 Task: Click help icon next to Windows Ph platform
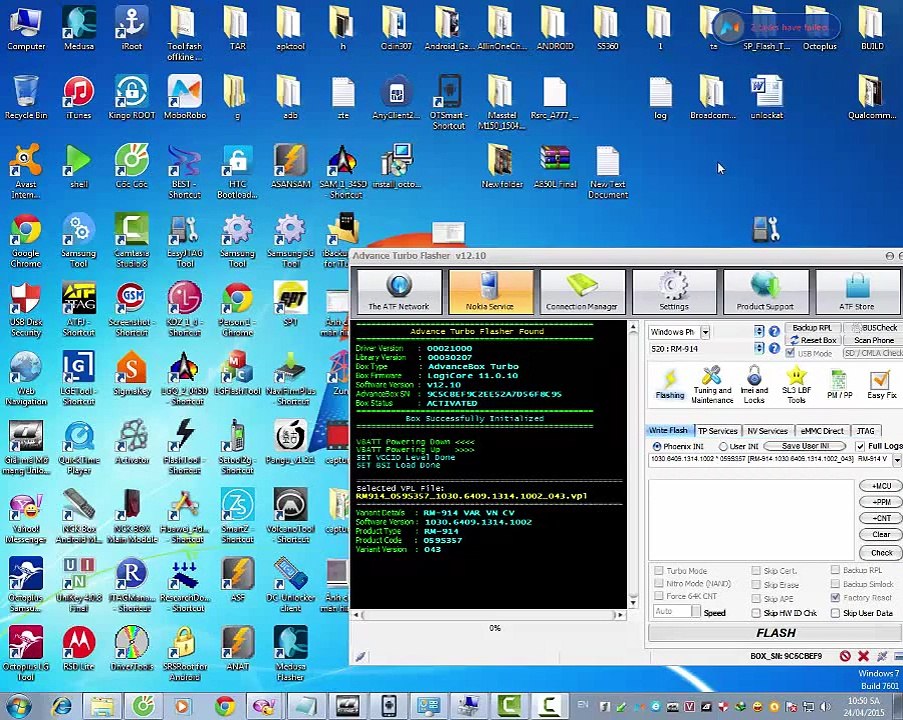tap(775, 331)
